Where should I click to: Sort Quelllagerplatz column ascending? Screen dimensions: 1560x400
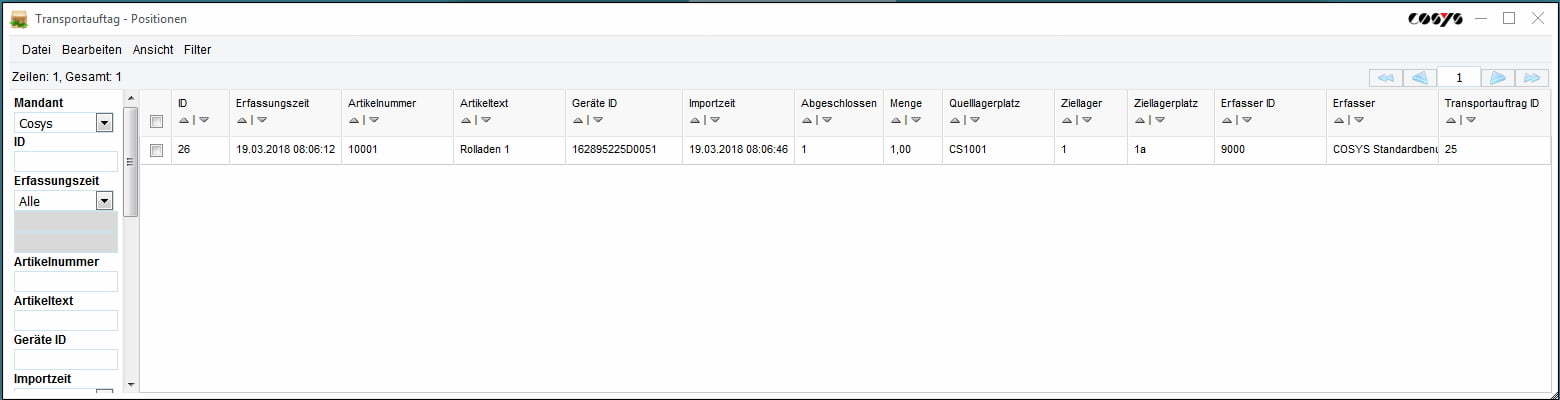pyautogui.click(x=955, y=120)
